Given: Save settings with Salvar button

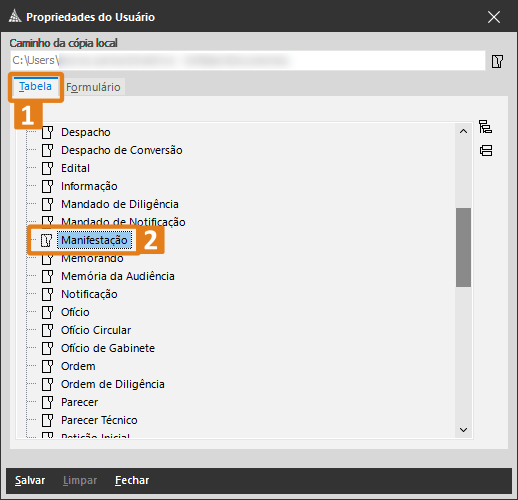Looking at the screenshot, I should pyautogui.click(x=30, y=480).
